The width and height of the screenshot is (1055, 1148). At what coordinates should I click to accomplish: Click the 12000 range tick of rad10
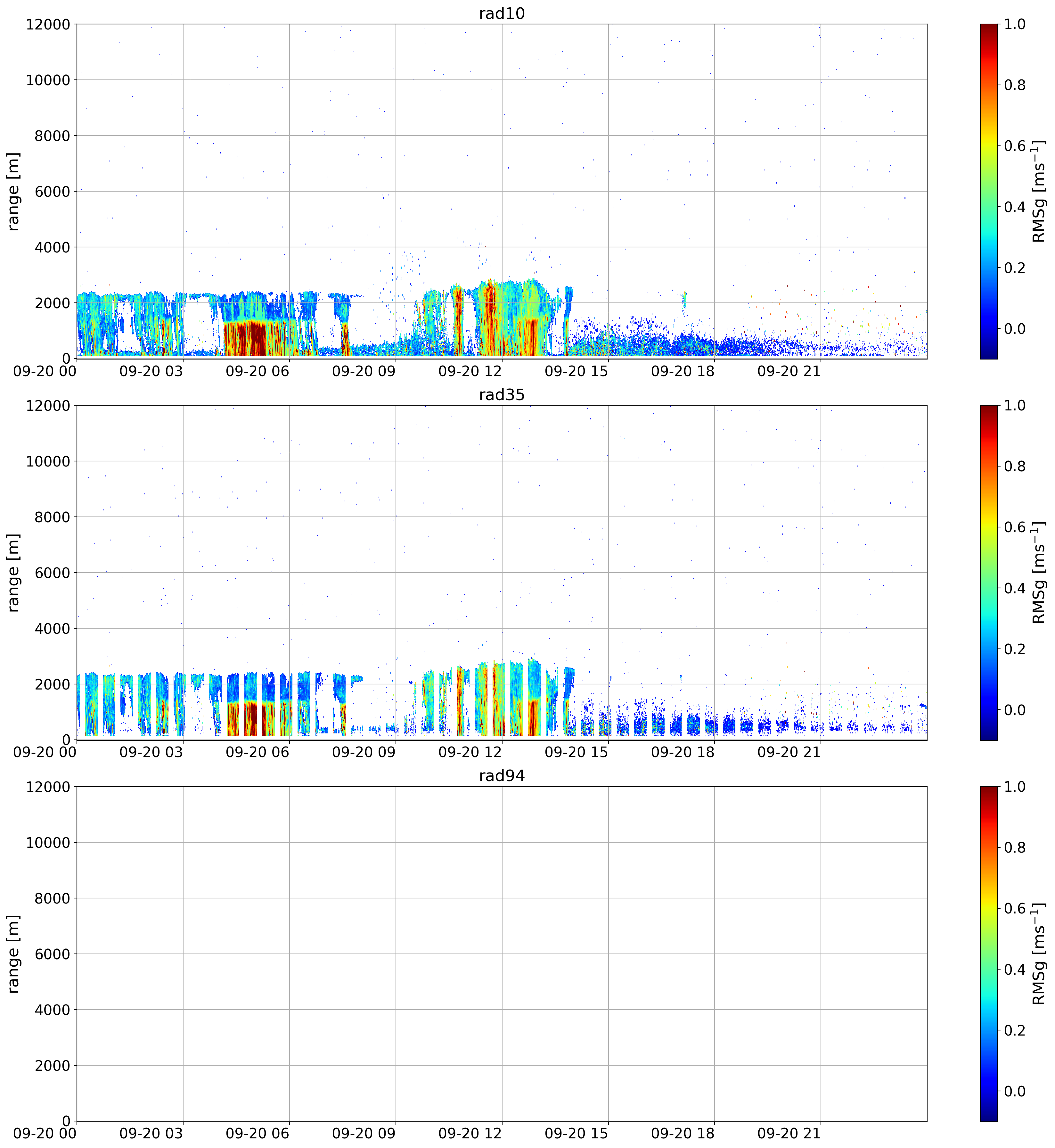(x=48, y=25)
